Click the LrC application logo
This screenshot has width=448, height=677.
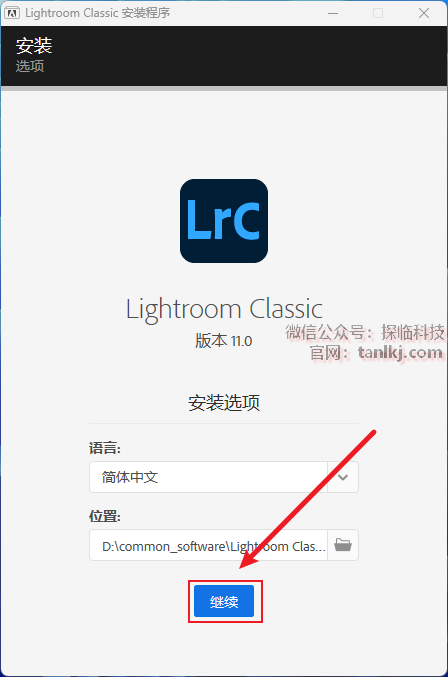coord(224,221)
